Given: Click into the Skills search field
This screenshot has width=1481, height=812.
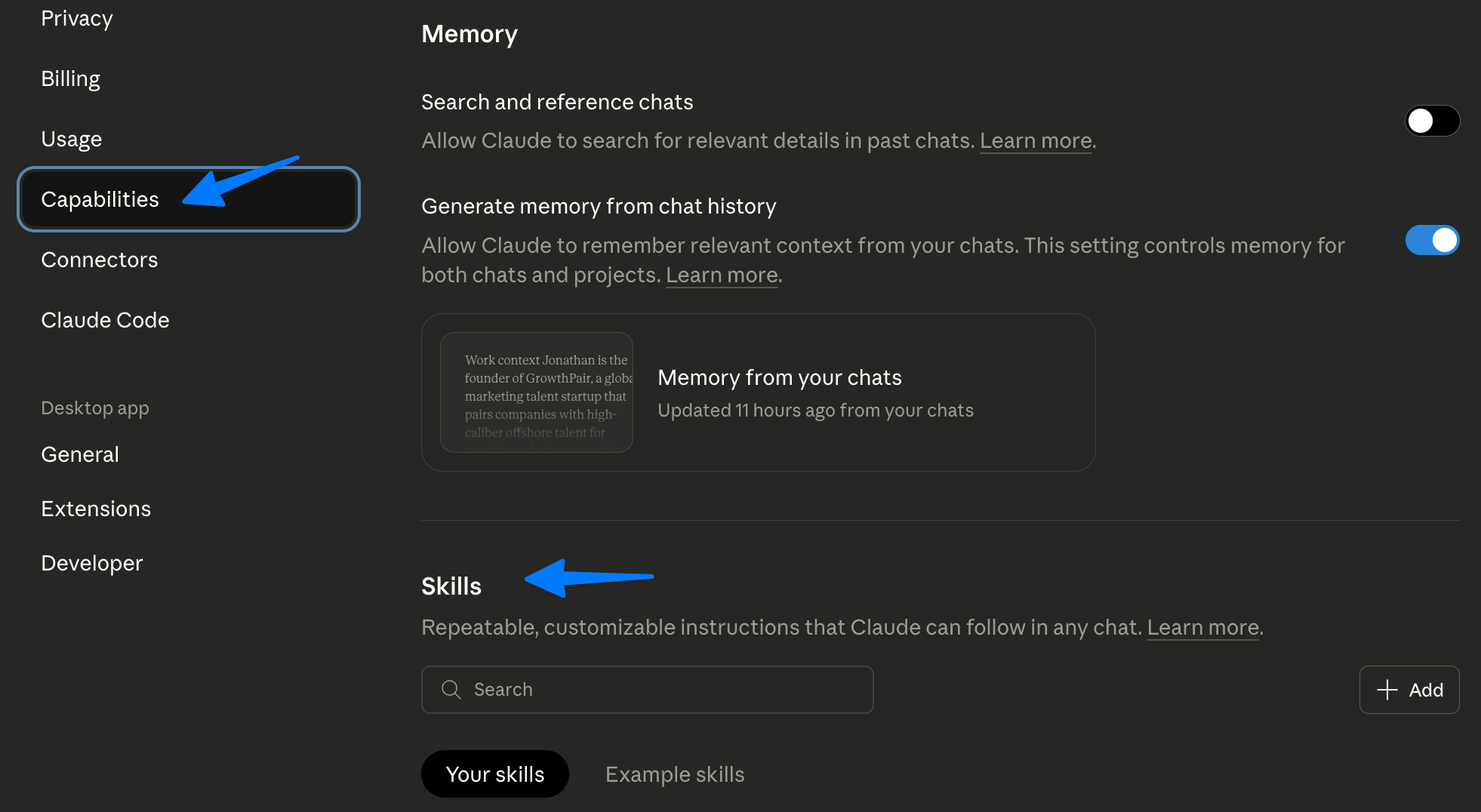Looking at the screenshot, I should click(664, 690).
